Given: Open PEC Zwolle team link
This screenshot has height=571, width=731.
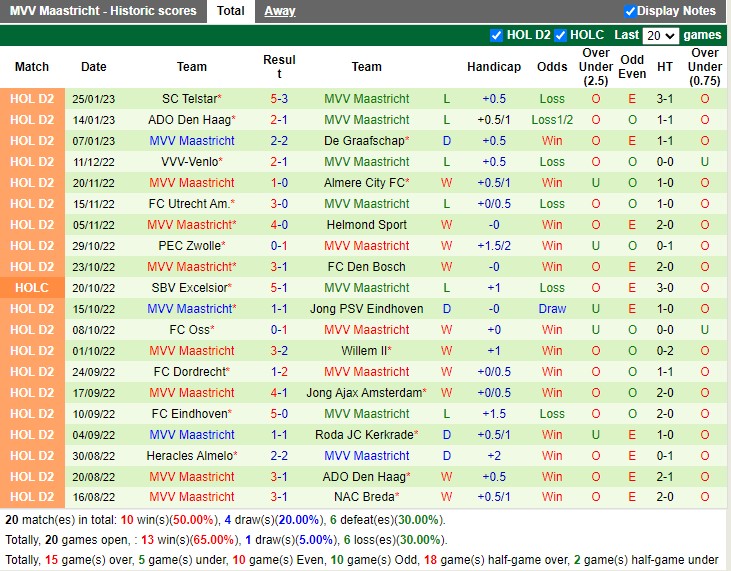Looking at the screenshot, I should point(192,246).
